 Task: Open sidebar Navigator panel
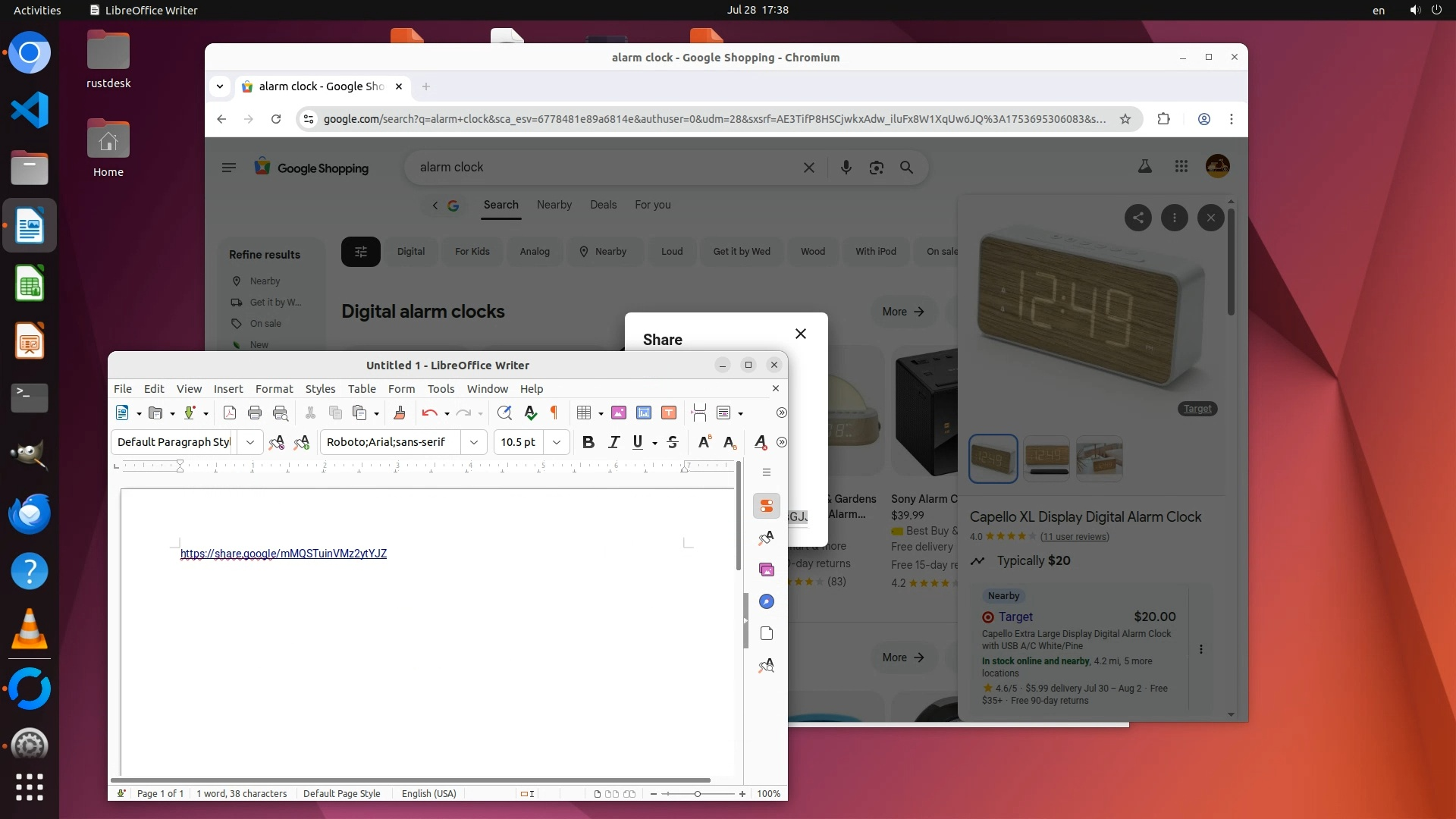(766, 601)
